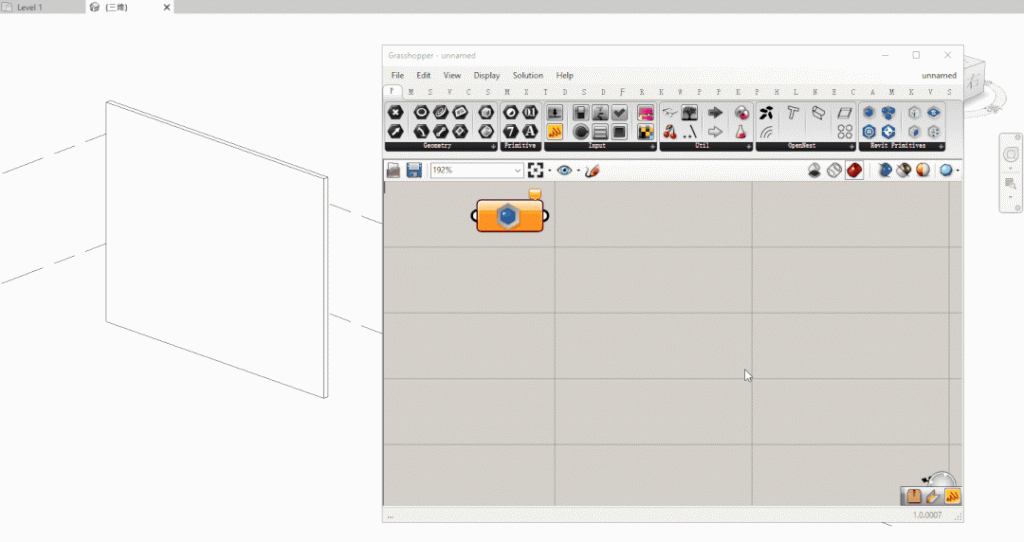Activate the Sketch feather tool
Screen dimensions: 1024x542
click(x=592, y=170)
